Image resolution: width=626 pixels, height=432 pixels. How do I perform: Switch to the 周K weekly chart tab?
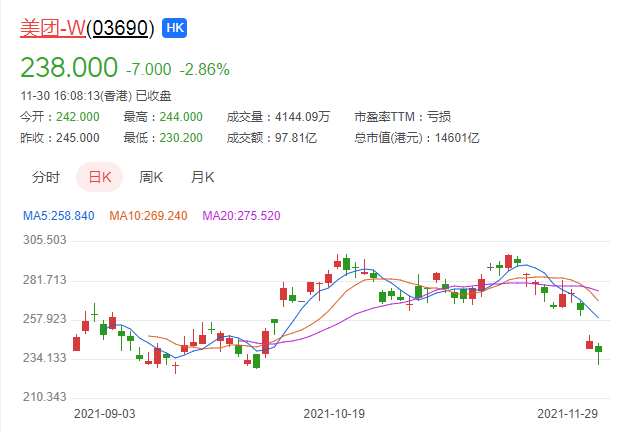[151, 177]
